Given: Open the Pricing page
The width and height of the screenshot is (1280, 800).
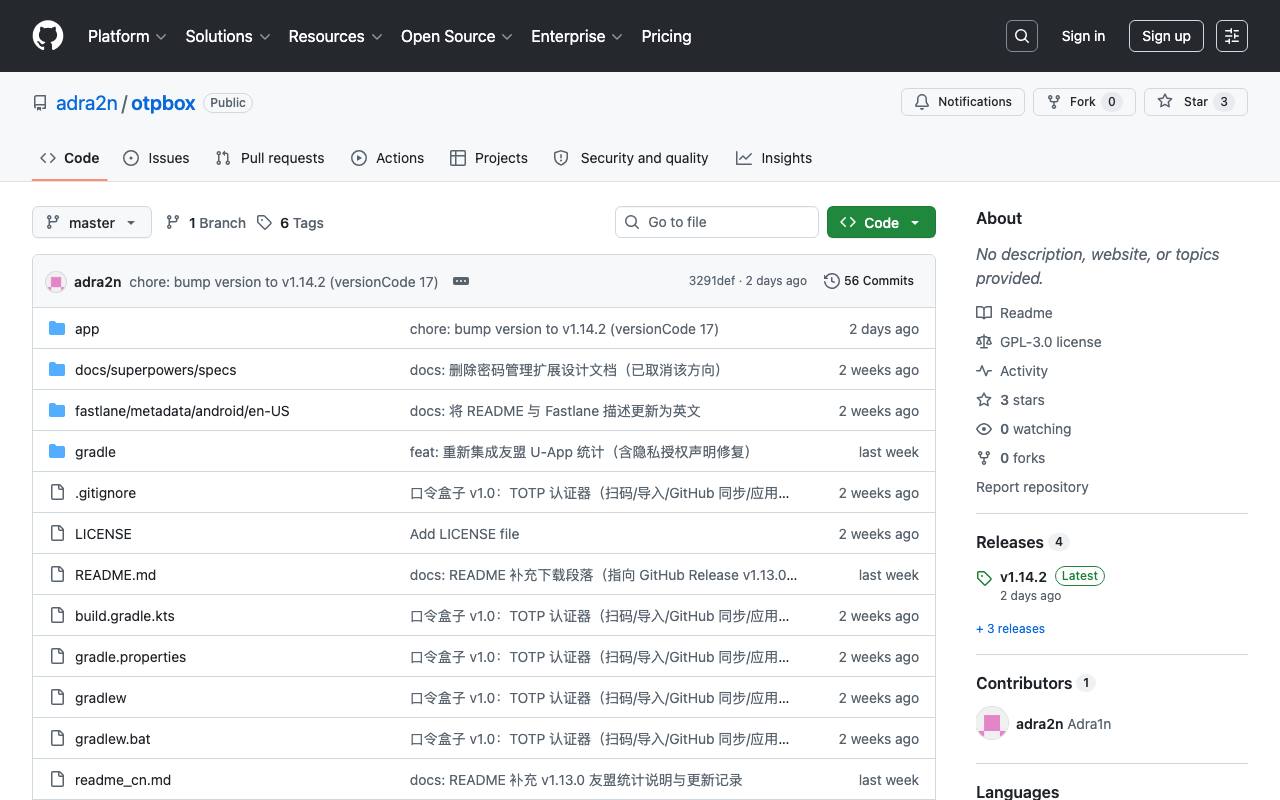Looking at the screenshot, I should (x=666, y=36).
